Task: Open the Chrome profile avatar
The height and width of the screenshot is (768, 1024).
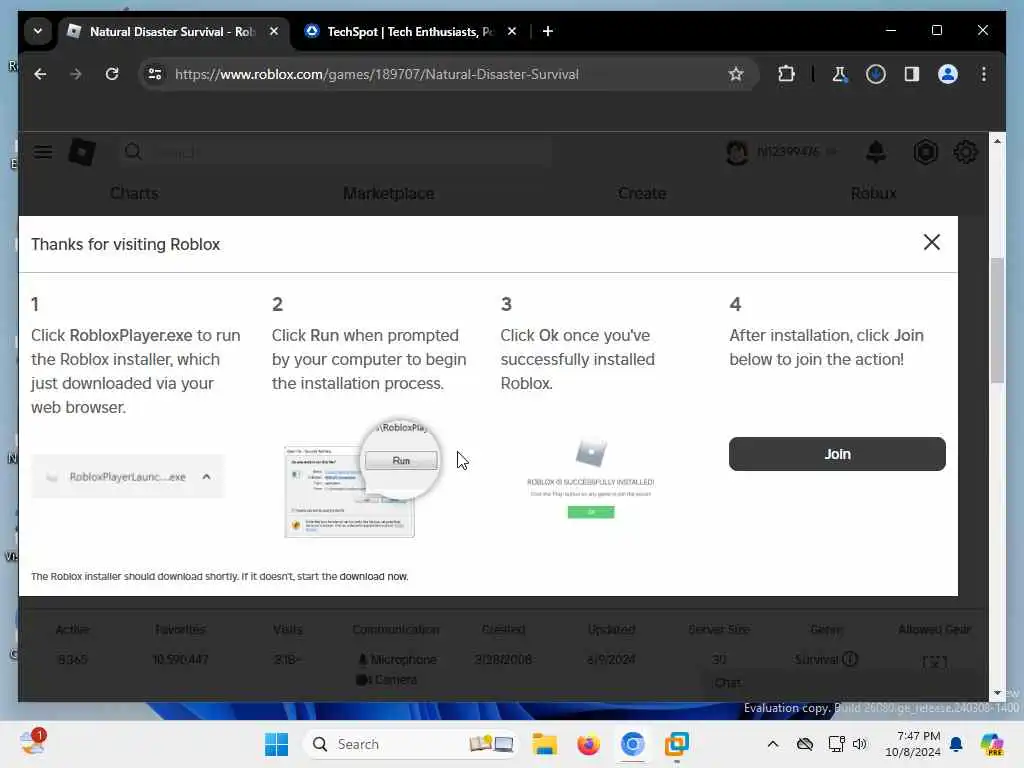Action: point(948,74)
